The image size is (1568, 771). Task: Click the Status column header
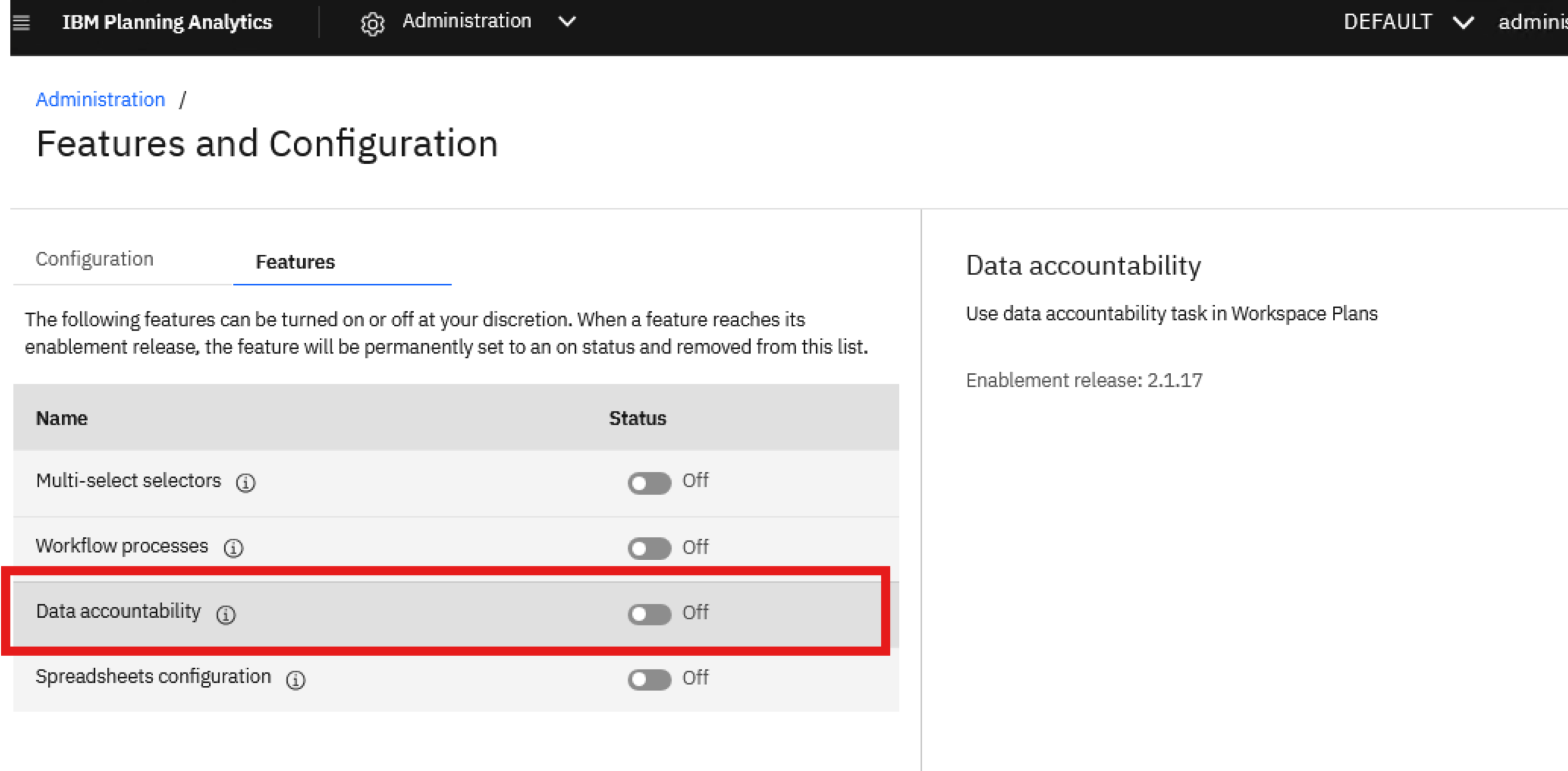[637, 418]
